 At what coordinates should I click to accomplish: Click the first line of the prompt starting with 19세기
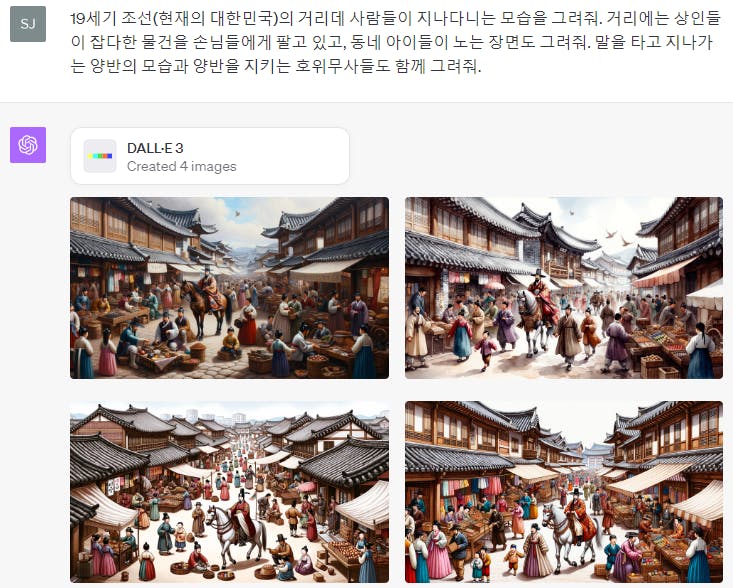point(395,18)
